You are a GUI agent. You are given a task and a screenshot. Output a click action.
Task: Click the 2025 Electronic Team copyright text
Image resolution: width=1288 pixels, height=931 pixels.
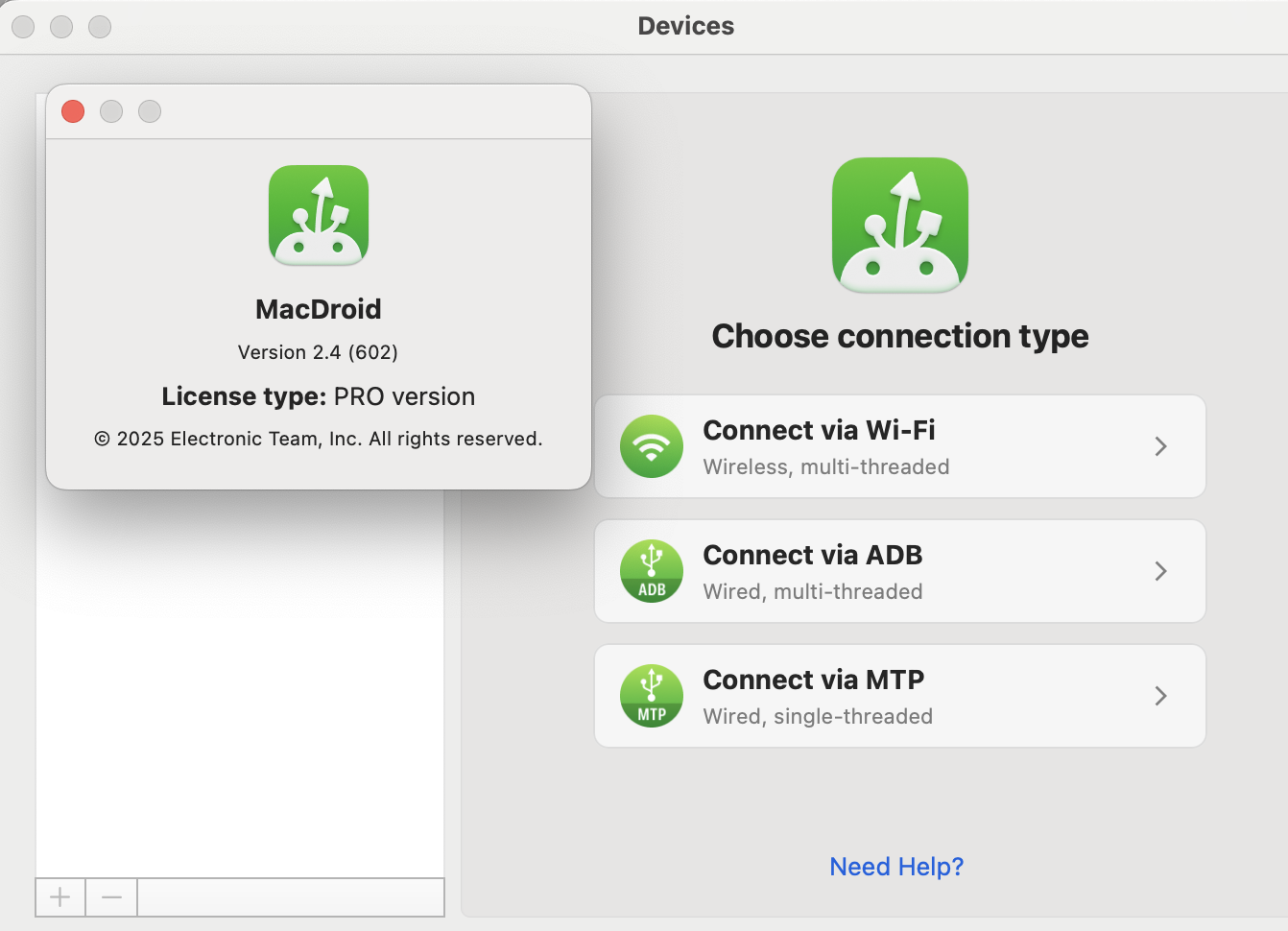click(319, 439)
